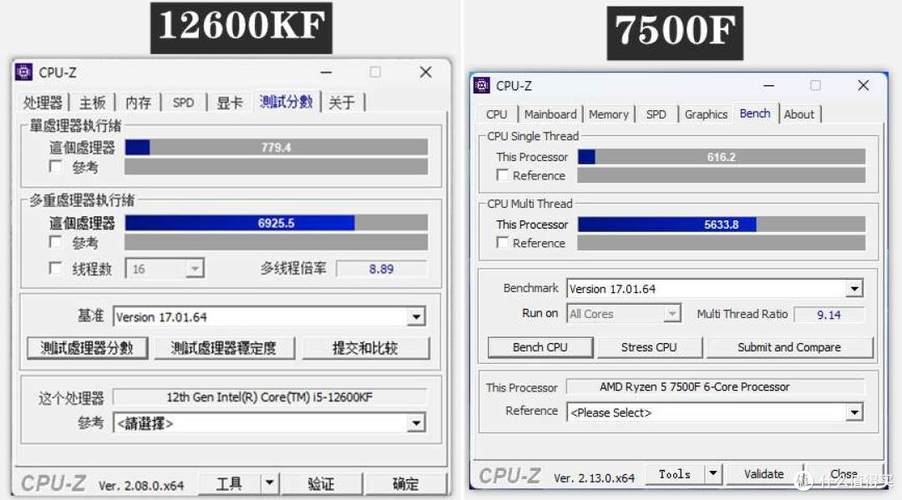Open the 处理器 tab in left window
The height and width of the screenshot is (500, 902).
[x=43, y=102]
